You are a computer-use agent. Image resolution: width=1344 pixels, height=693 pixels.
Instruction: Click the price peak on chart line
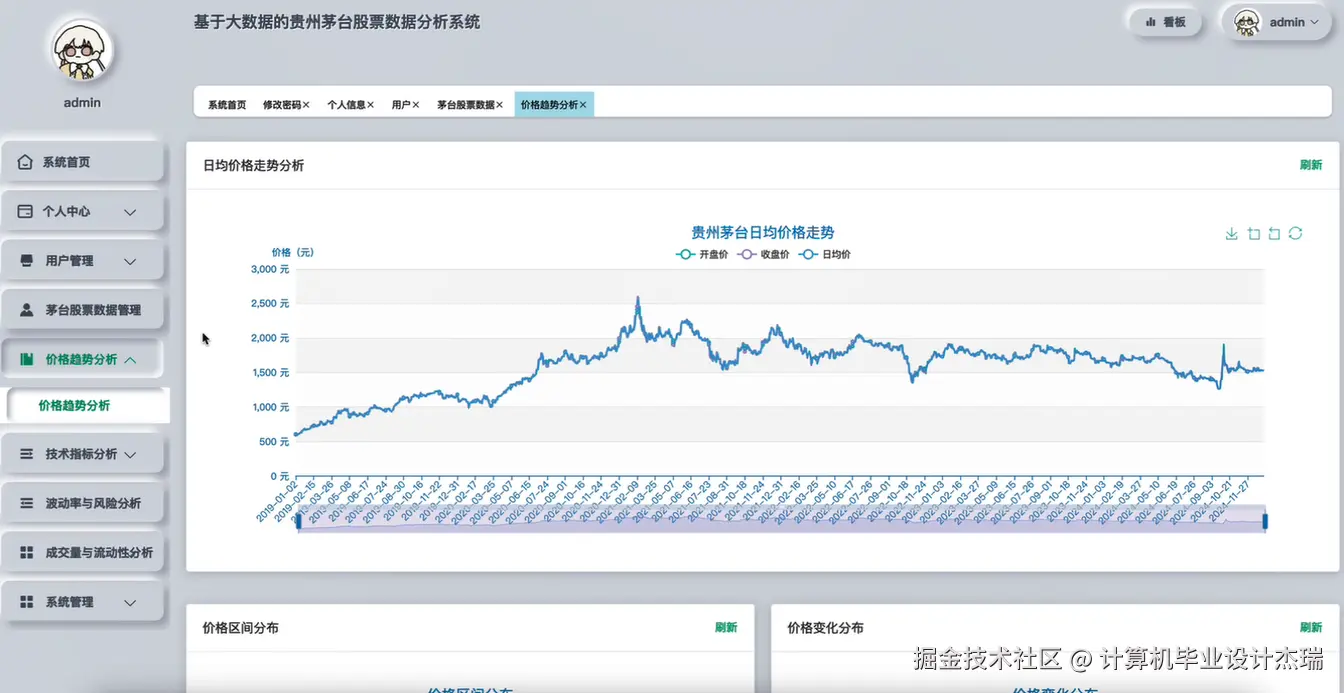(x=638, y=298)
